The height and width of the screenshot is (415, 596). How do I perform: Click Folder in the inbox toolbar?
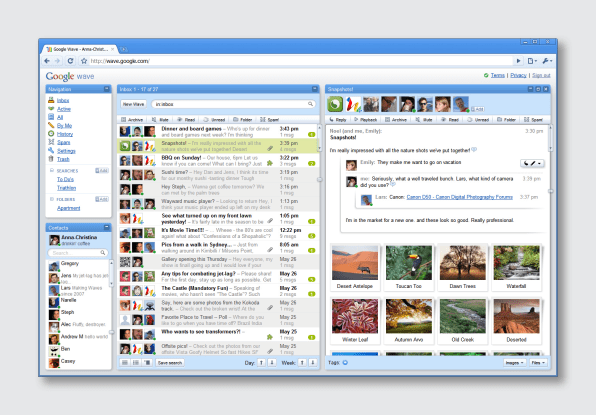[243, 119]
